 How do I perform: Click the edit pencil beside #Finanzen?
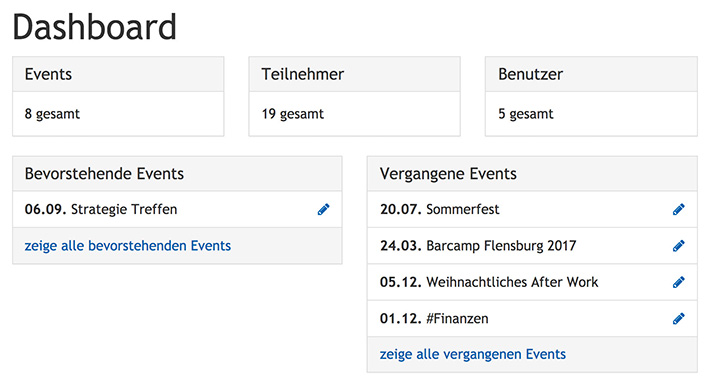[678, 318]
